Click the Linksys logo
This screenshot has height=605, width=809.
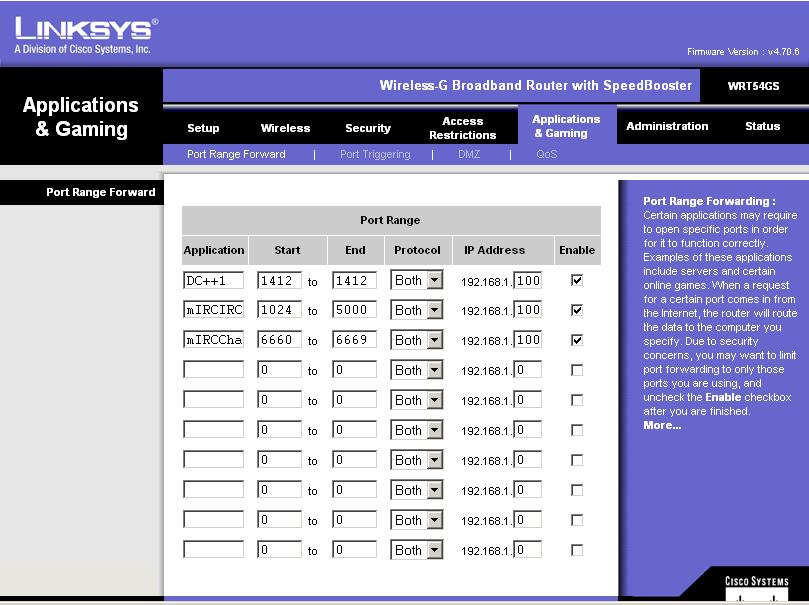86,36
